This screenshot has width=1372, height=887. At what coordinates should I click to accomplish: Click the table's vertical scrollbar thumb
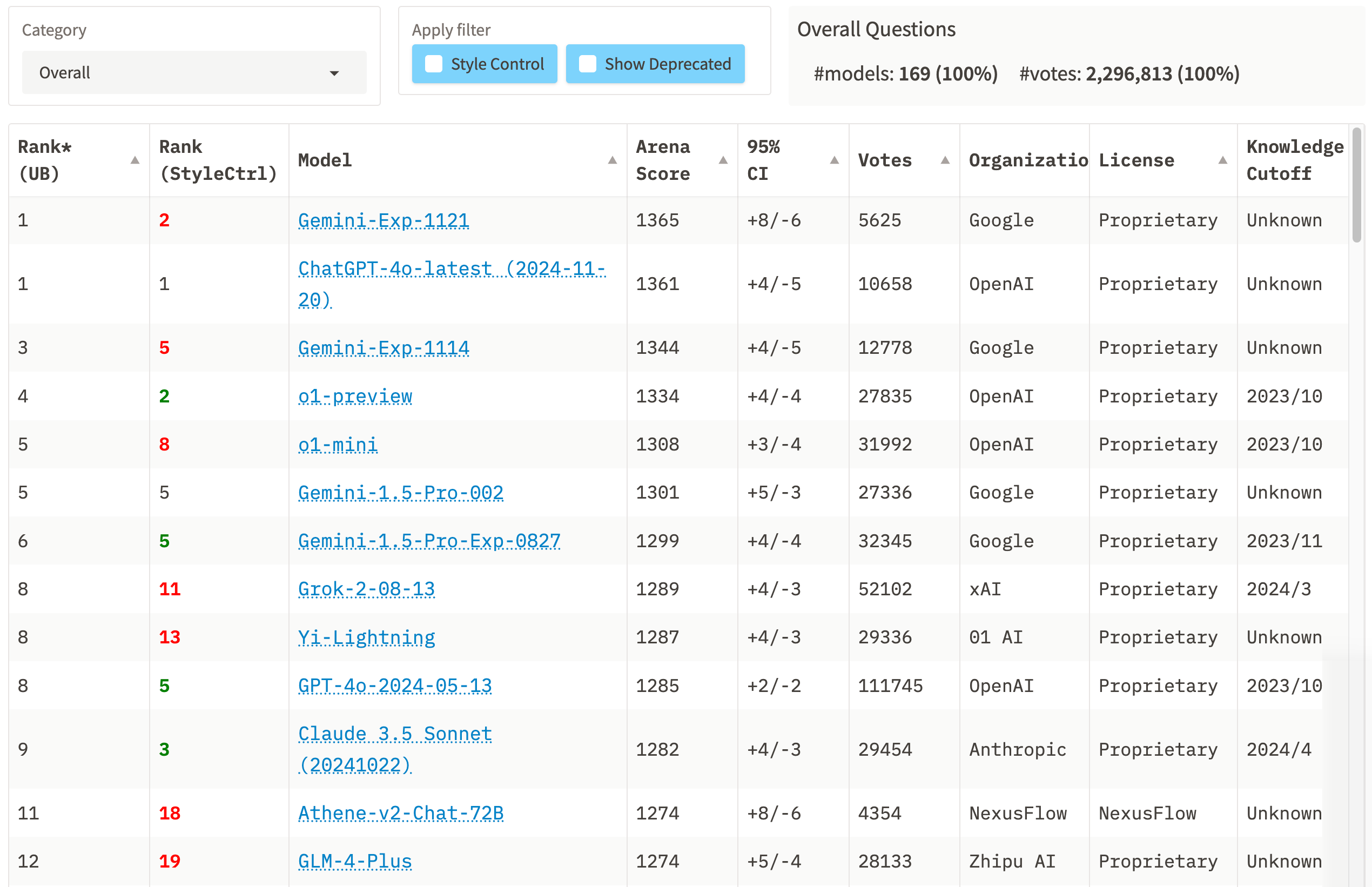click(1356, 184)
